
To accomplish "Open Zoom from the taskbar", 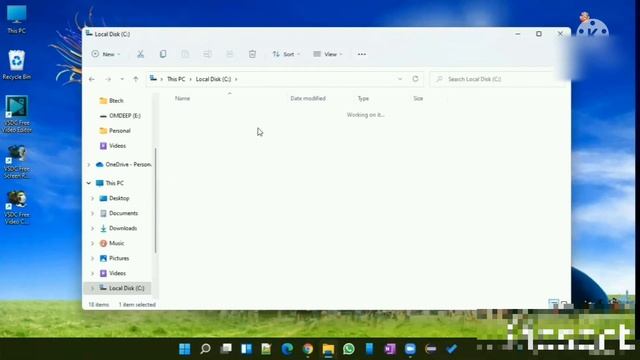I will point(410,349).
